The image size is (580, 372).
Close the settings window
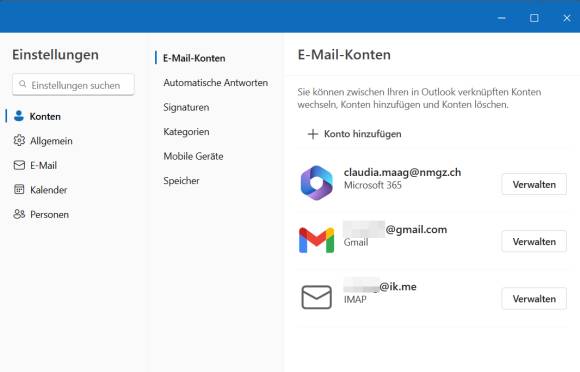coord(567,18)
